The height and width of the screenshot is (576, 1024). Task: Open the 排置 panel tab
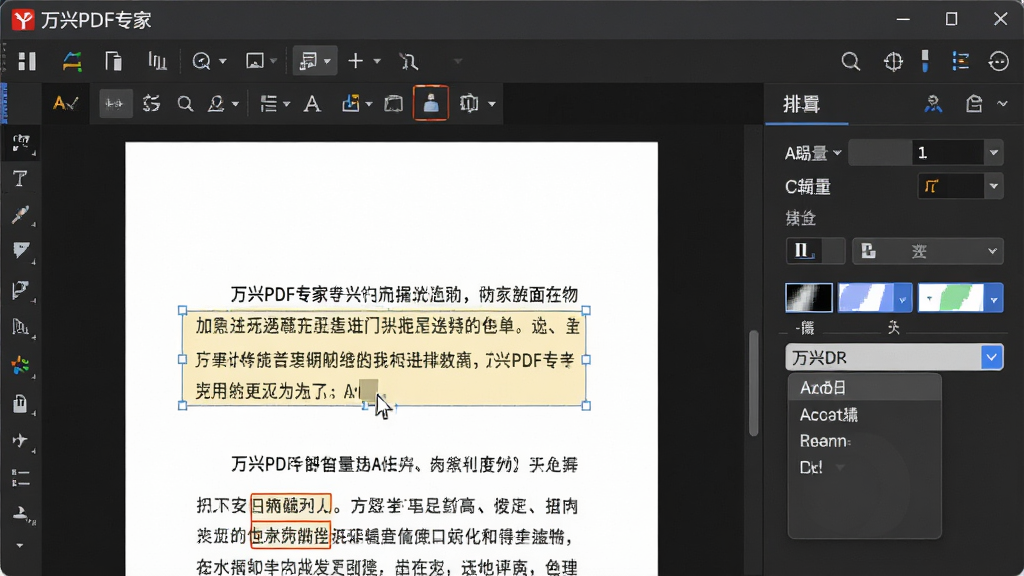point(801,104)
